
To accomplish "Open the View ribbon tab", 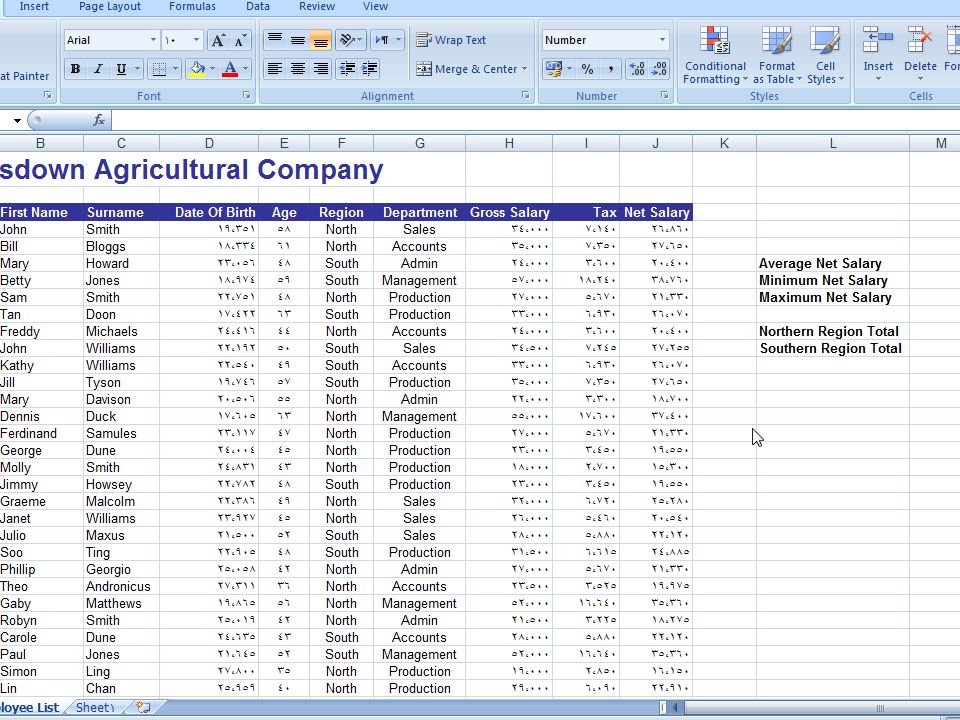I will click(x=375, y=7).
